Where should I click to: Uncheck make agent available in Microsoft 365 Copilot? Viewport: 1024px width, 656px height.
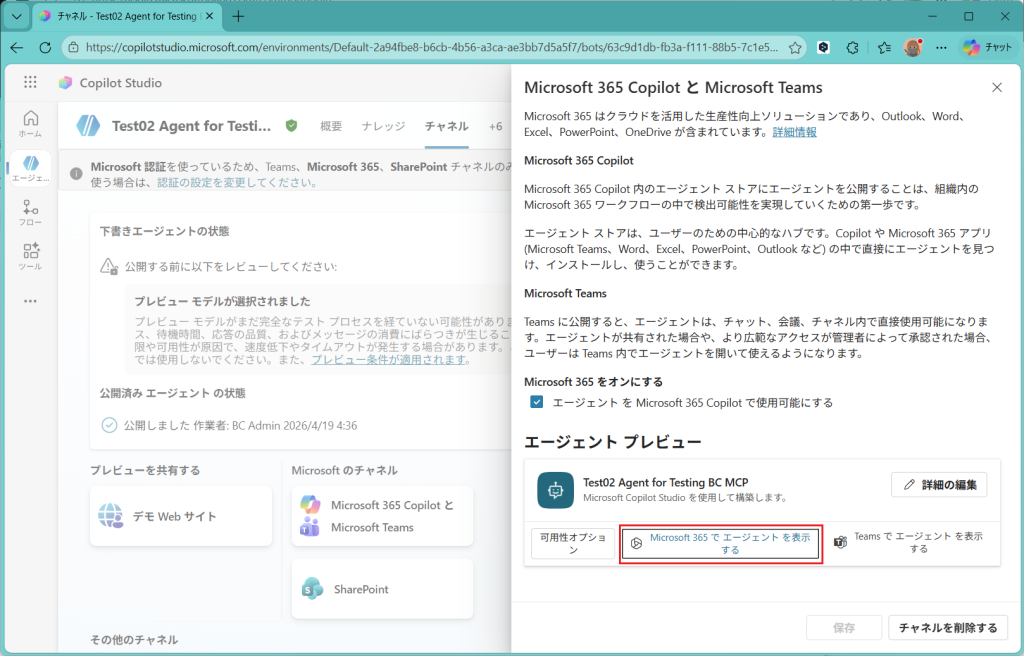coord(537,402)
